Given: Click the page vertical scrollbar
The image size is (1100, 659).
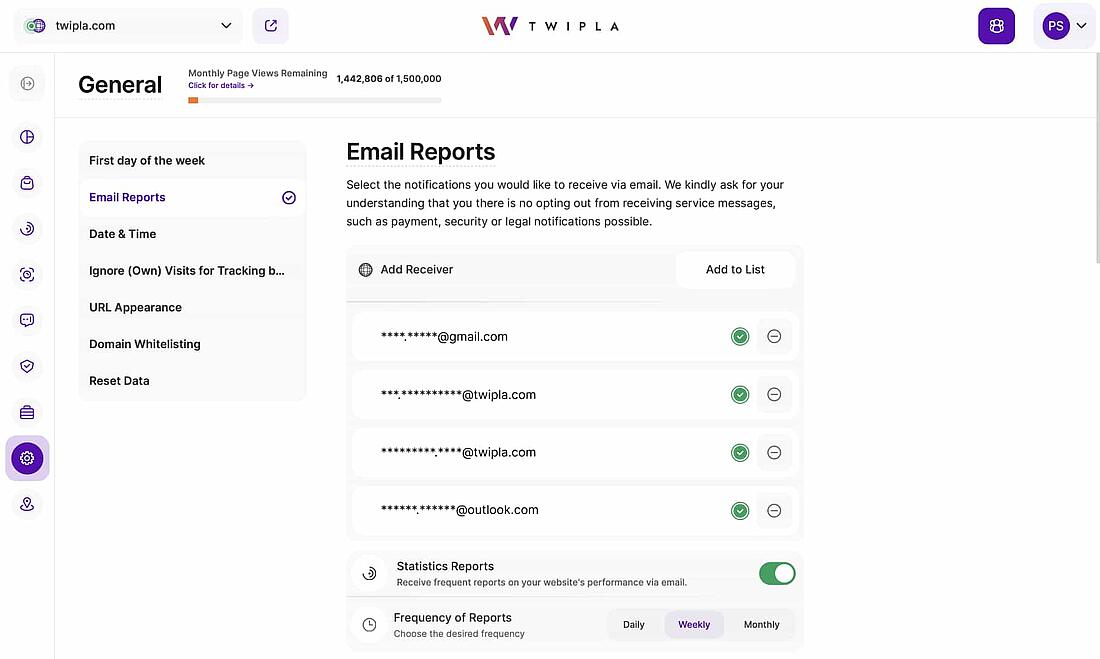Looking at the screenshot, I should coord(1096,158).
